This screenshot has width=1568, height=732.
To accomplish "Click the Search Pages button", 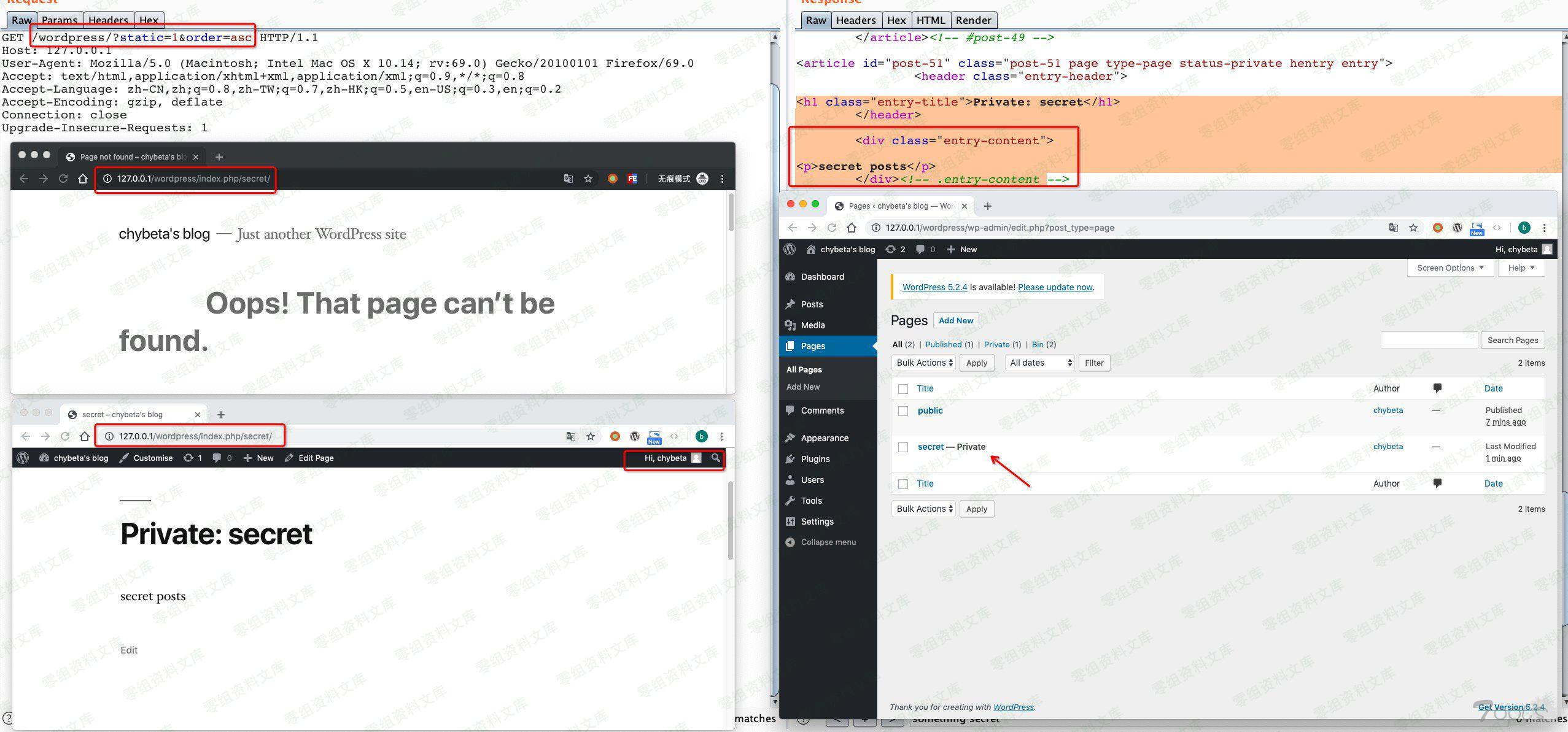I will [x=1513, y=340].
